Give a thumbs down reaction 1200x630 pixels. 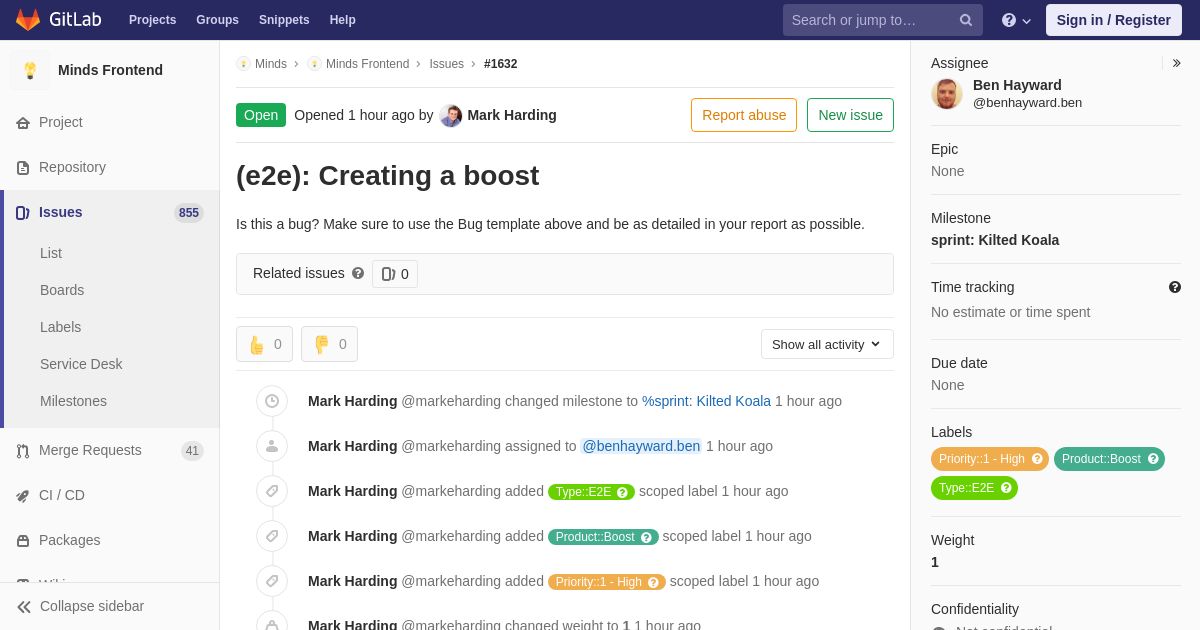(329, 344)
